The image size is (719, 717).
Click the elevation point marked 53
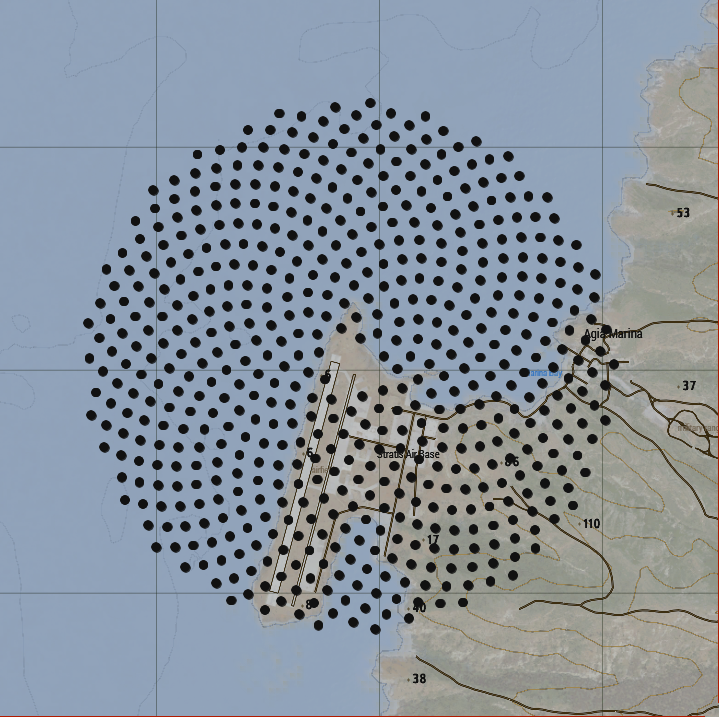coord(683,213)
